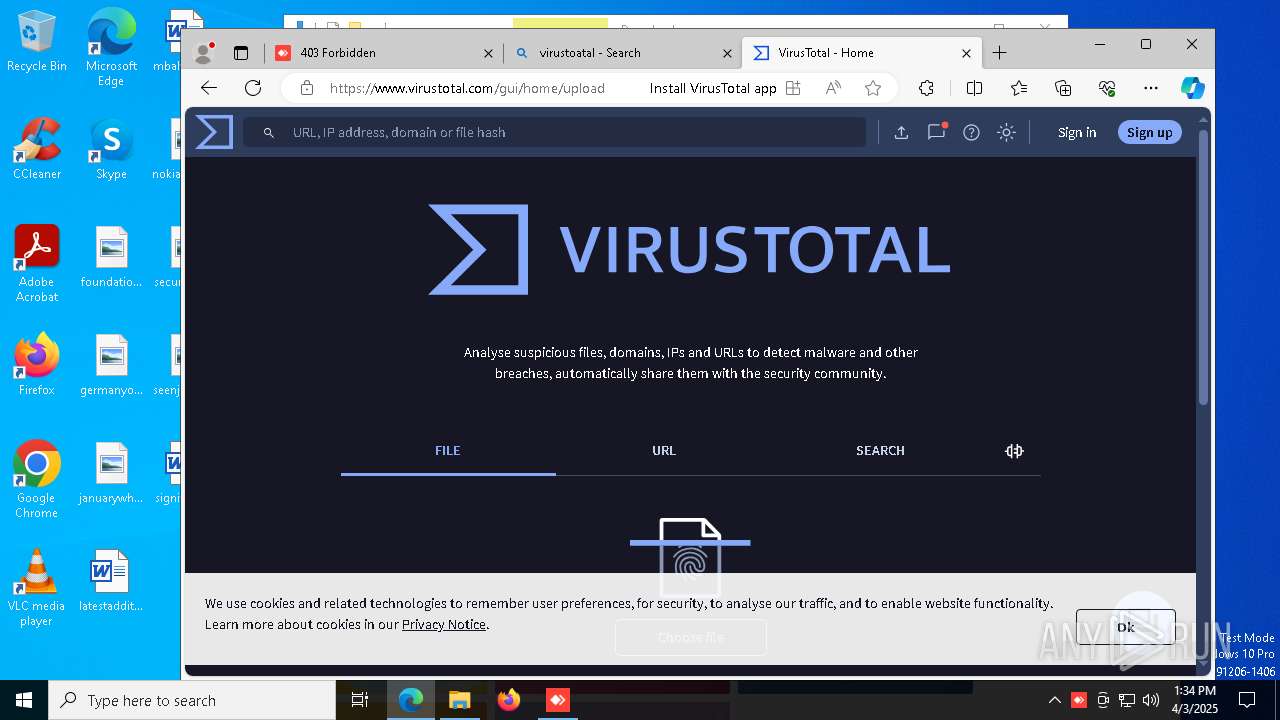Select the URL tab

click(664, 451)
